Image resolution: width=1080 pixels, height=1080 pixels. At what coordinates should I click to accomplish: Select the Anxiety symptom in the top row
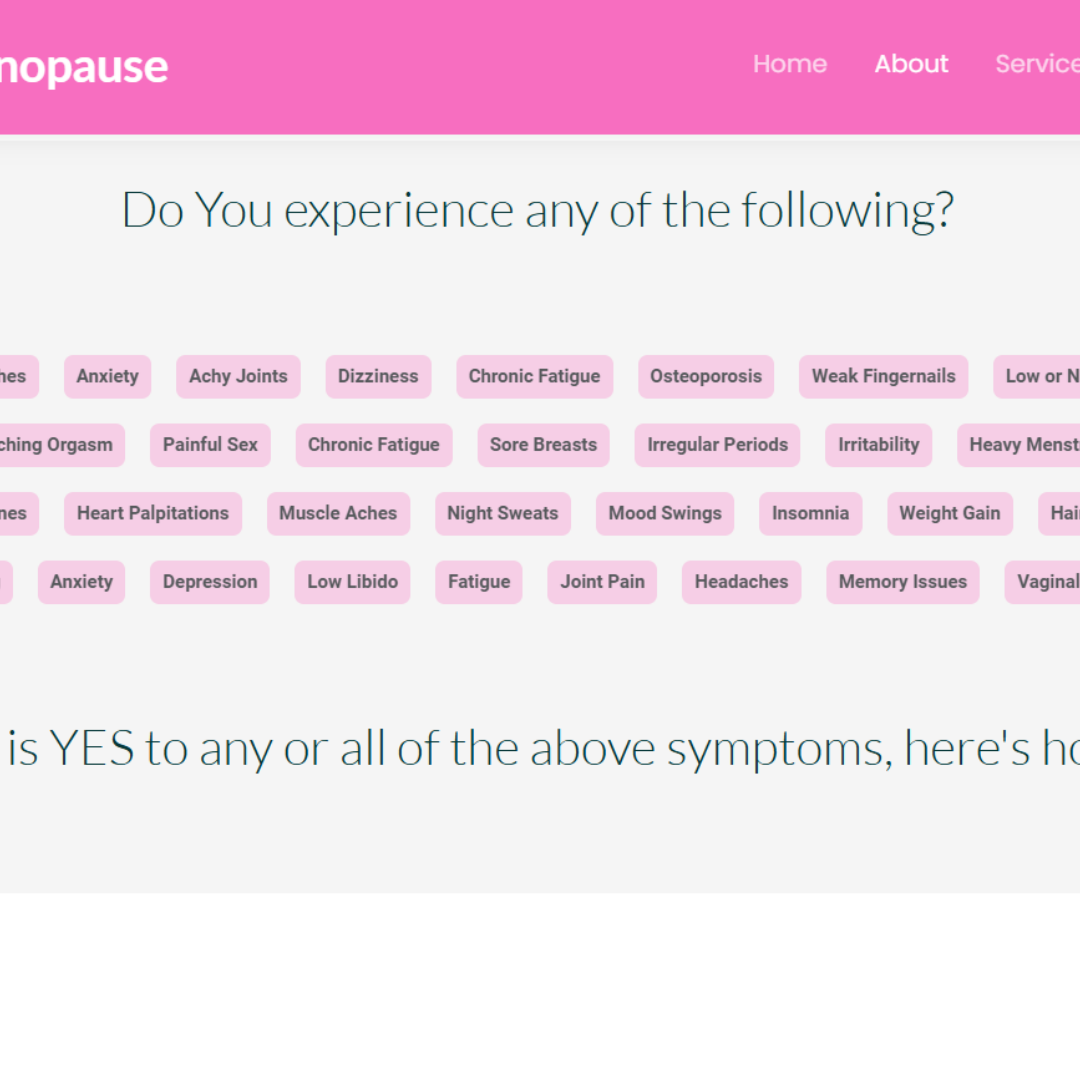pos(107,376)
